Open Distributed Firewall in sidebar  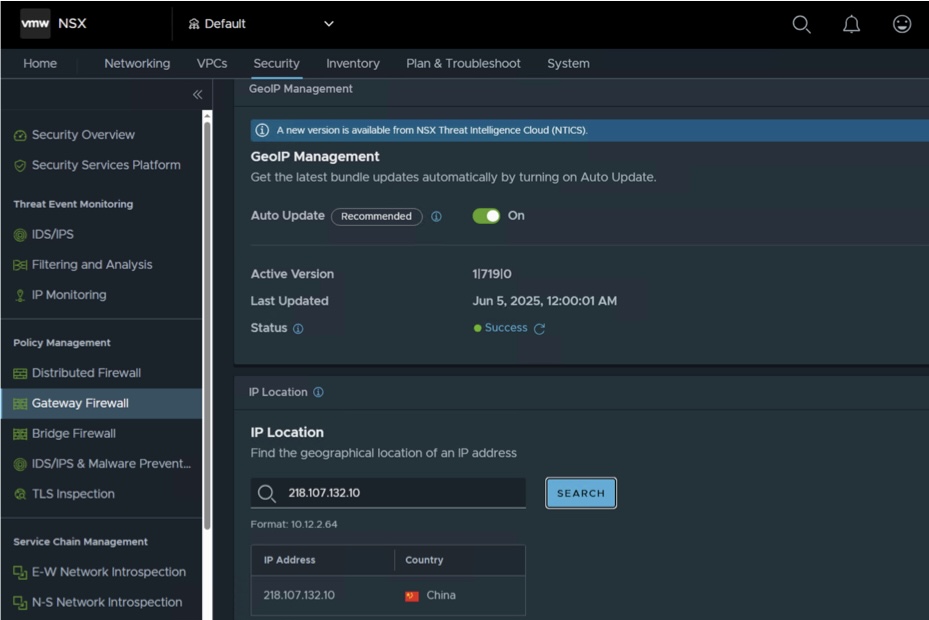(87, 373)
